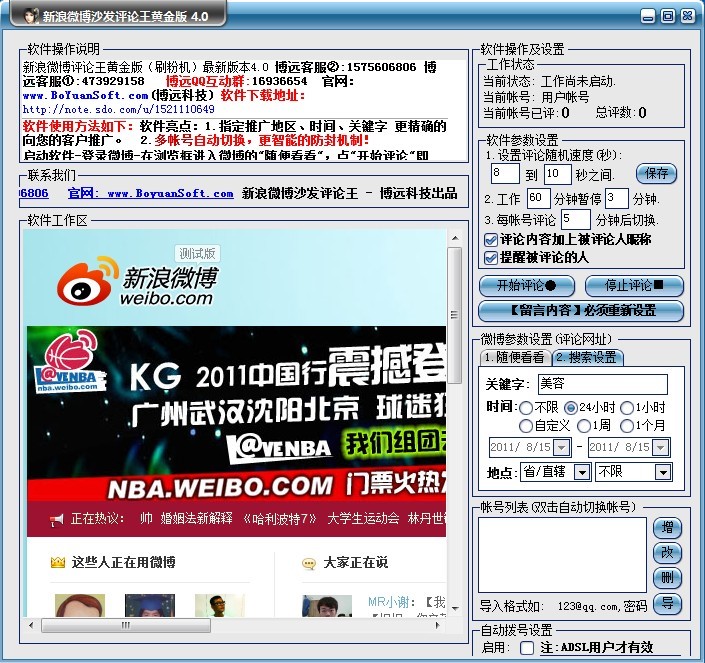The width and height of the screenshot is (705, 663).
Task: Click the browser scroll down arrow
Action: pos(455,609)
